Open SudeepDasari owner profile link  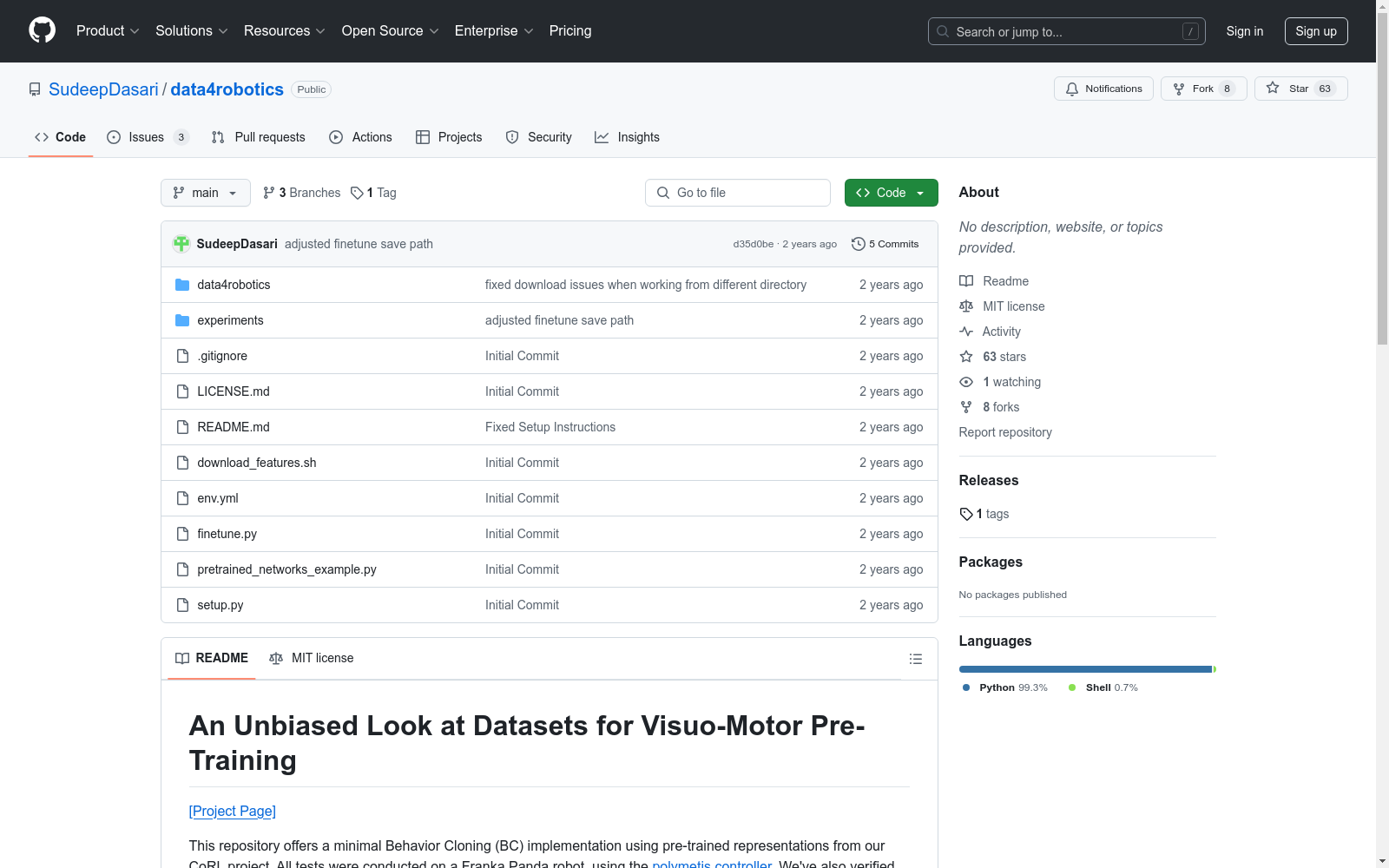tap(103, 89)
